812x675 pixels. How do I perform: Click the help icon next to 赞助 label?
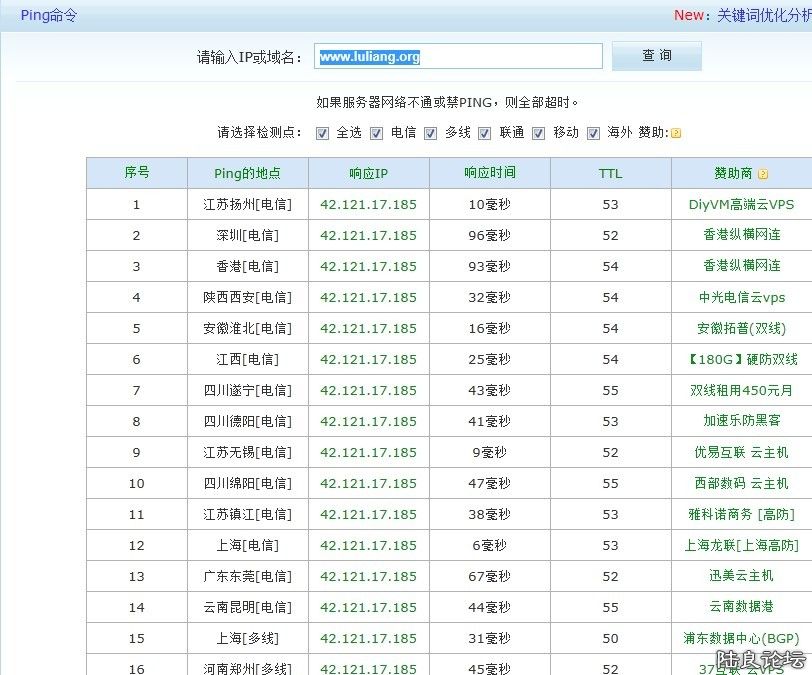point(676,133)
